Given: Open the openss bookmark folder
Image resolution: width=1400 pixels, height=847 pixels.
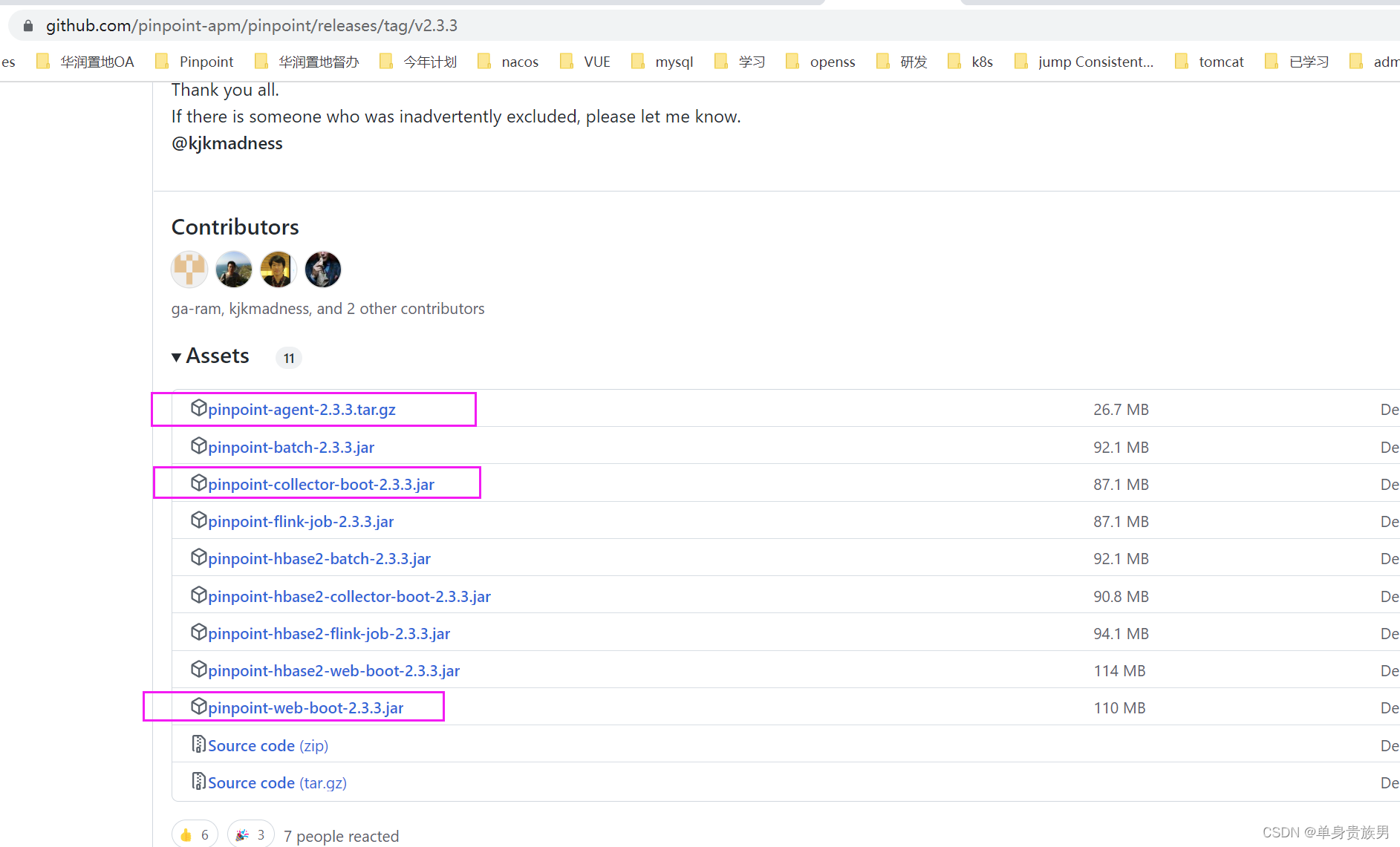Looking at the screenshot, I should click(x=821, y=62).
